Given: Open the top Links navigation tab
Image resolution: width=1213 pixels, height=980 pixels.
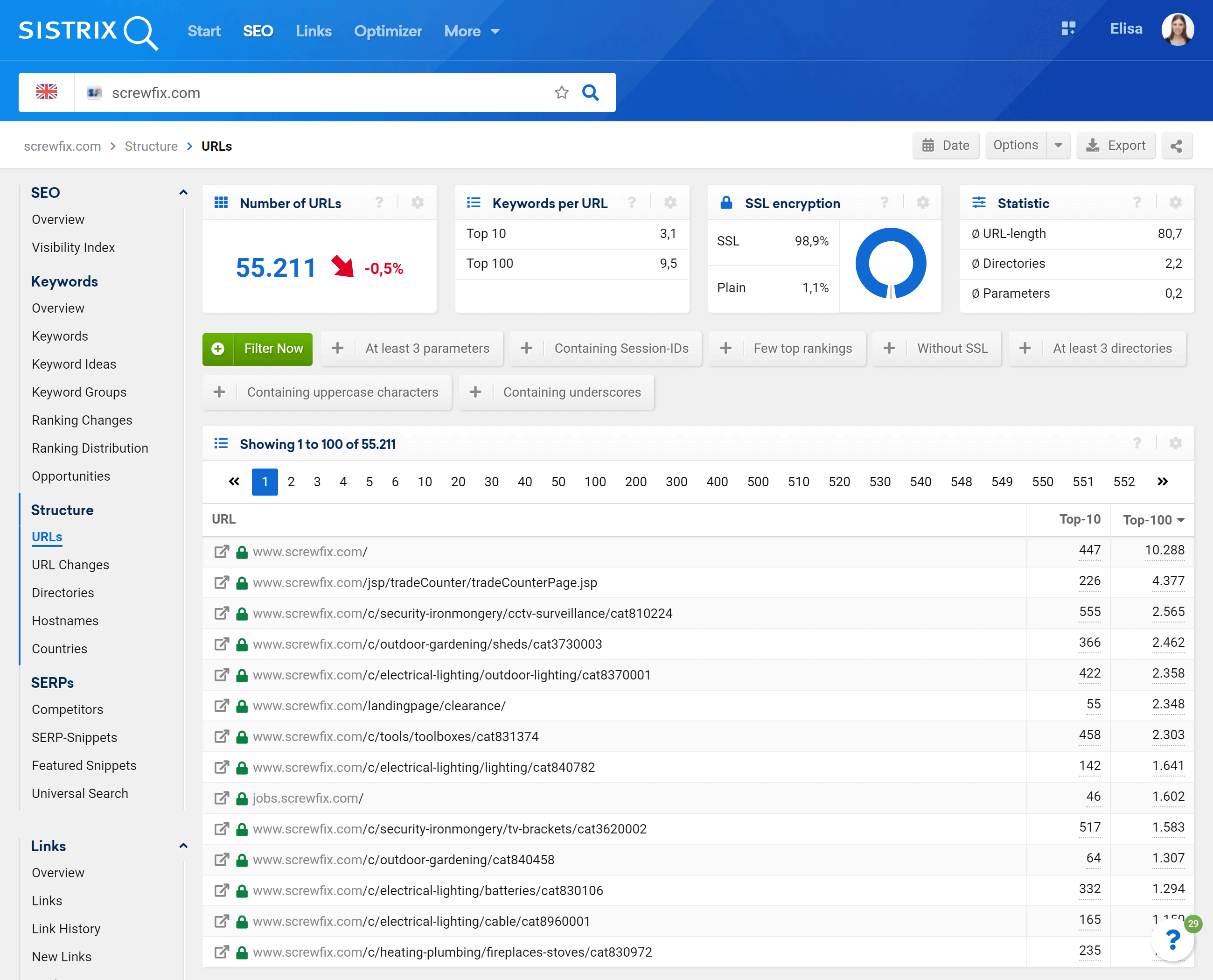Looking at the screenshot, I should [313, 31].
